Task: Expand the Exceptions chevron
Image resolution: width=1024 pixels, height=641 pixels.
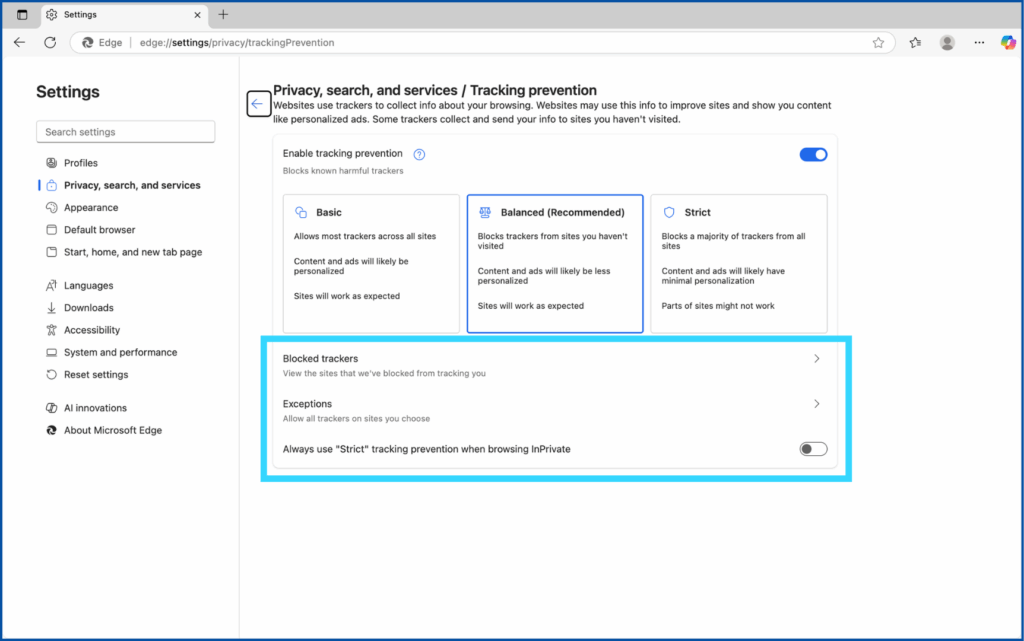Action: [816, 404]
